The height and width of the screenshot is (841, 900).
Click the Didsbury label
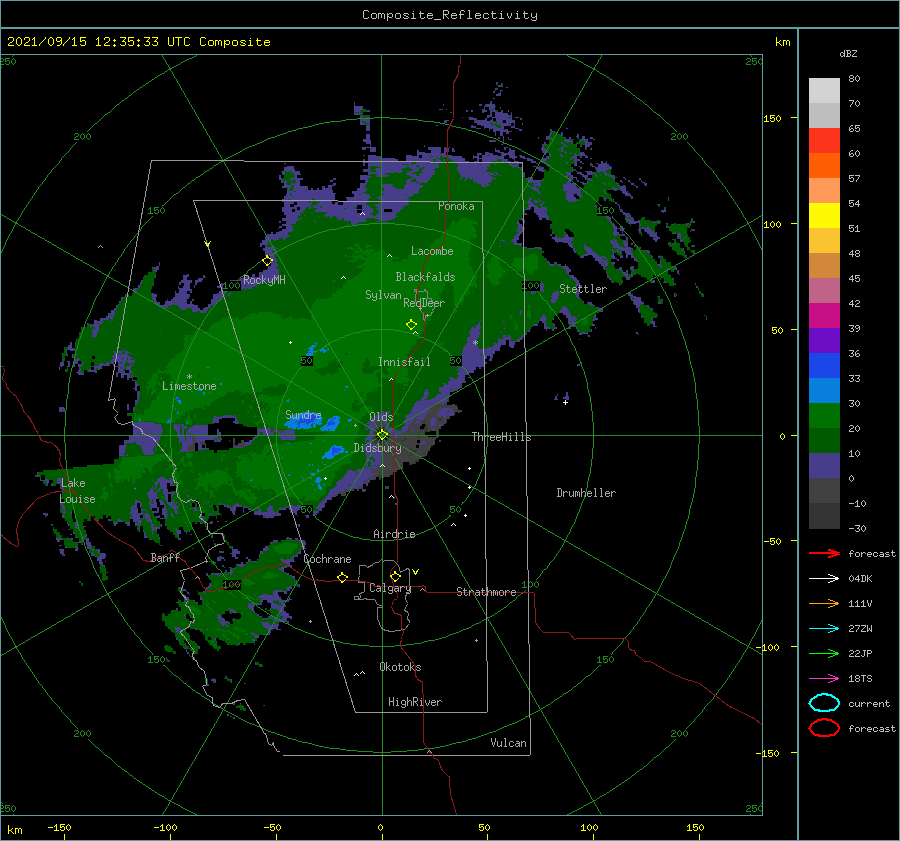pos(377,448)
